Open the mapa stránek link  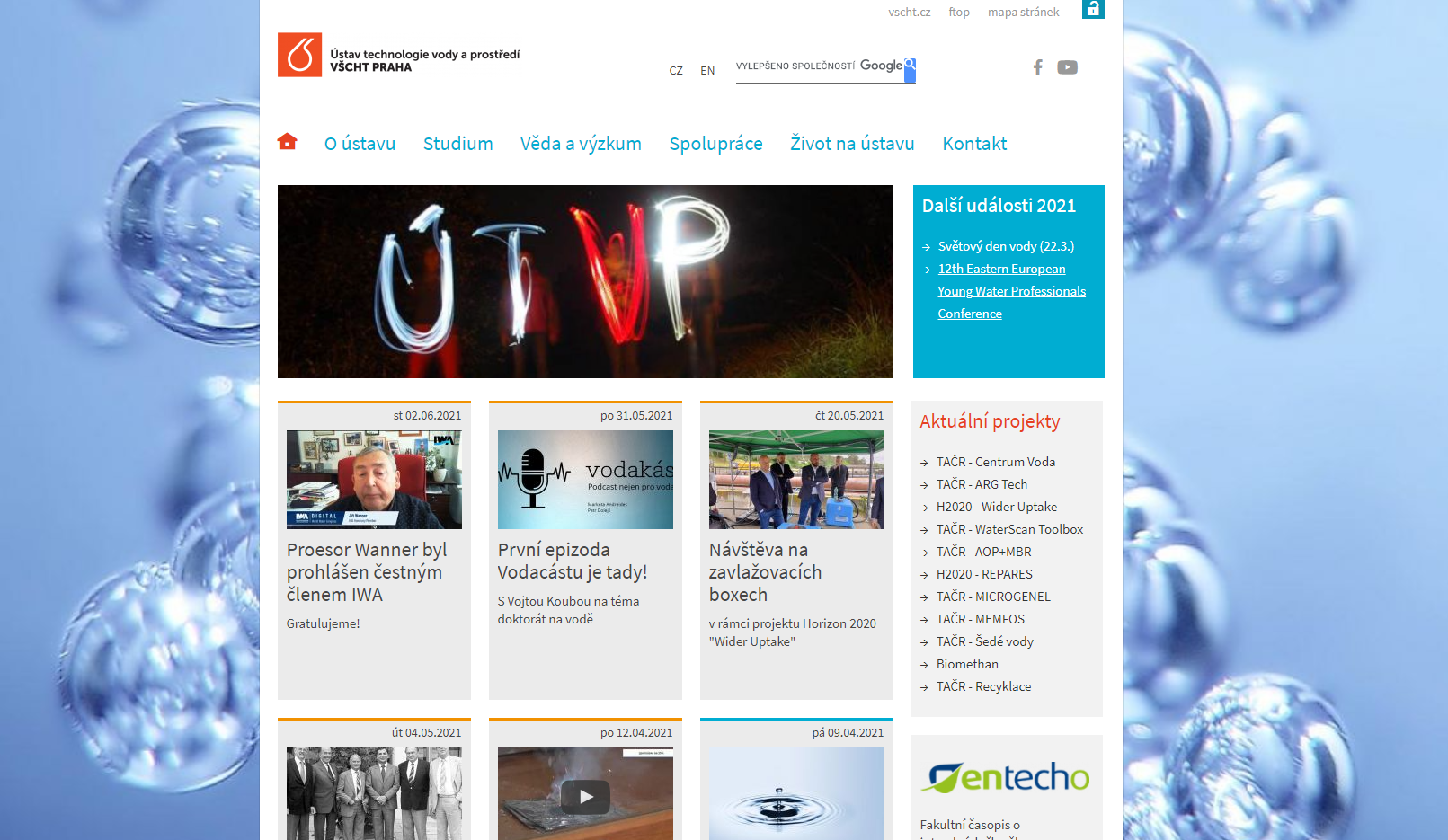[x=1023, y=13]
